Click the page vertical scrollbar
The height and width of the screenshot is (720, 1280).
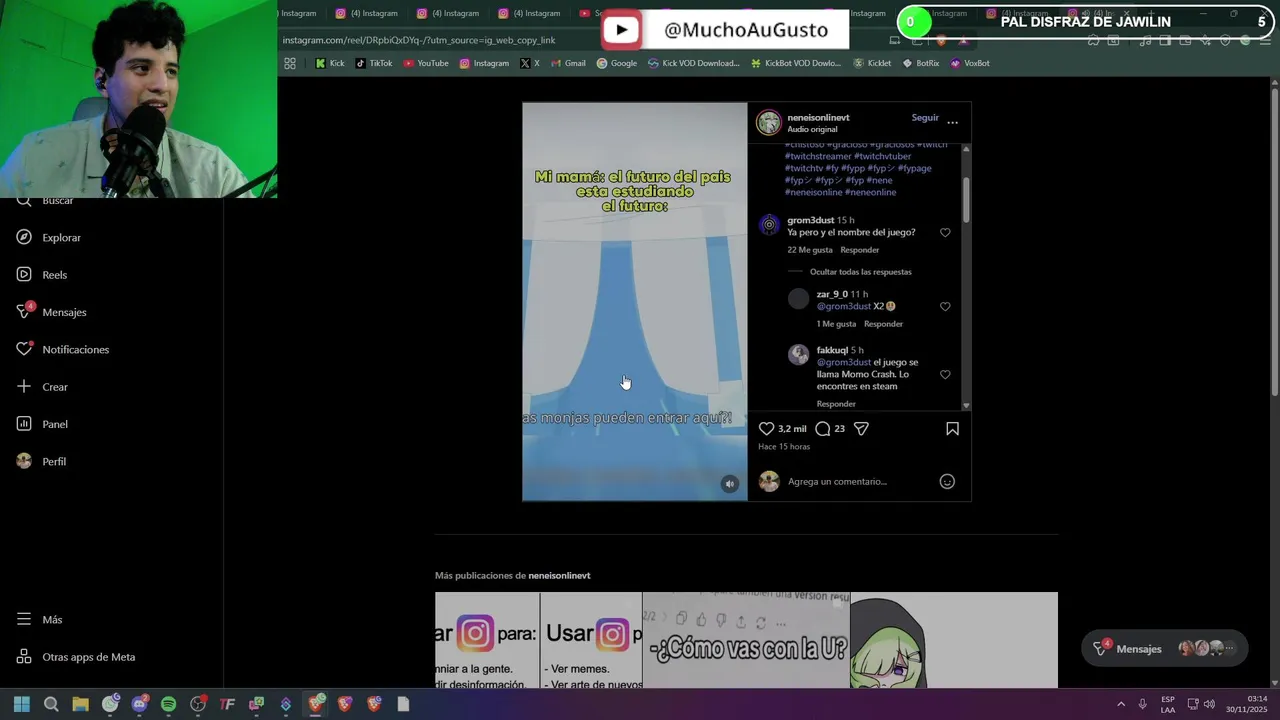pos(1274,240)
